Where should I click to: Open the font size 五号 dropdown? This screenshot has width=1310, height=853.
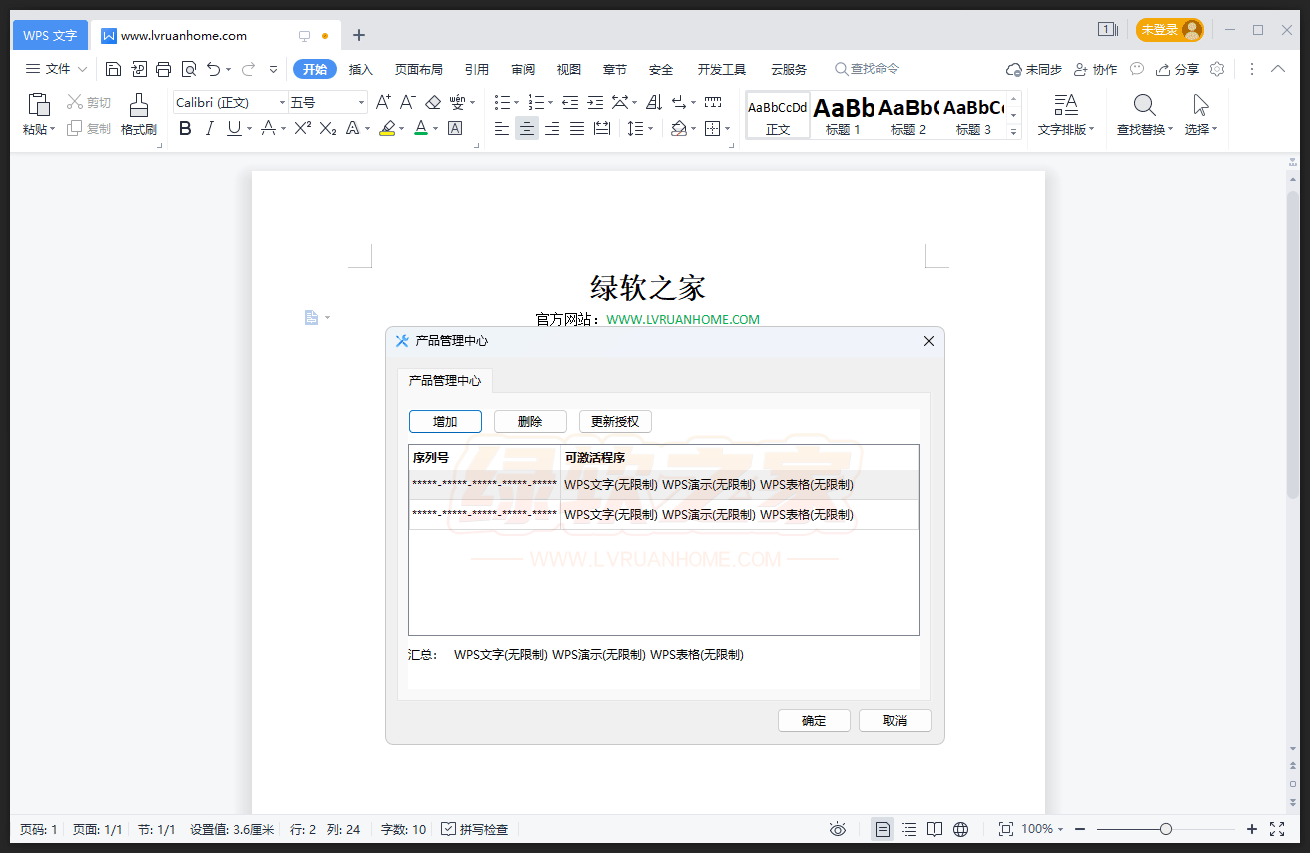[x=361, y=103]
